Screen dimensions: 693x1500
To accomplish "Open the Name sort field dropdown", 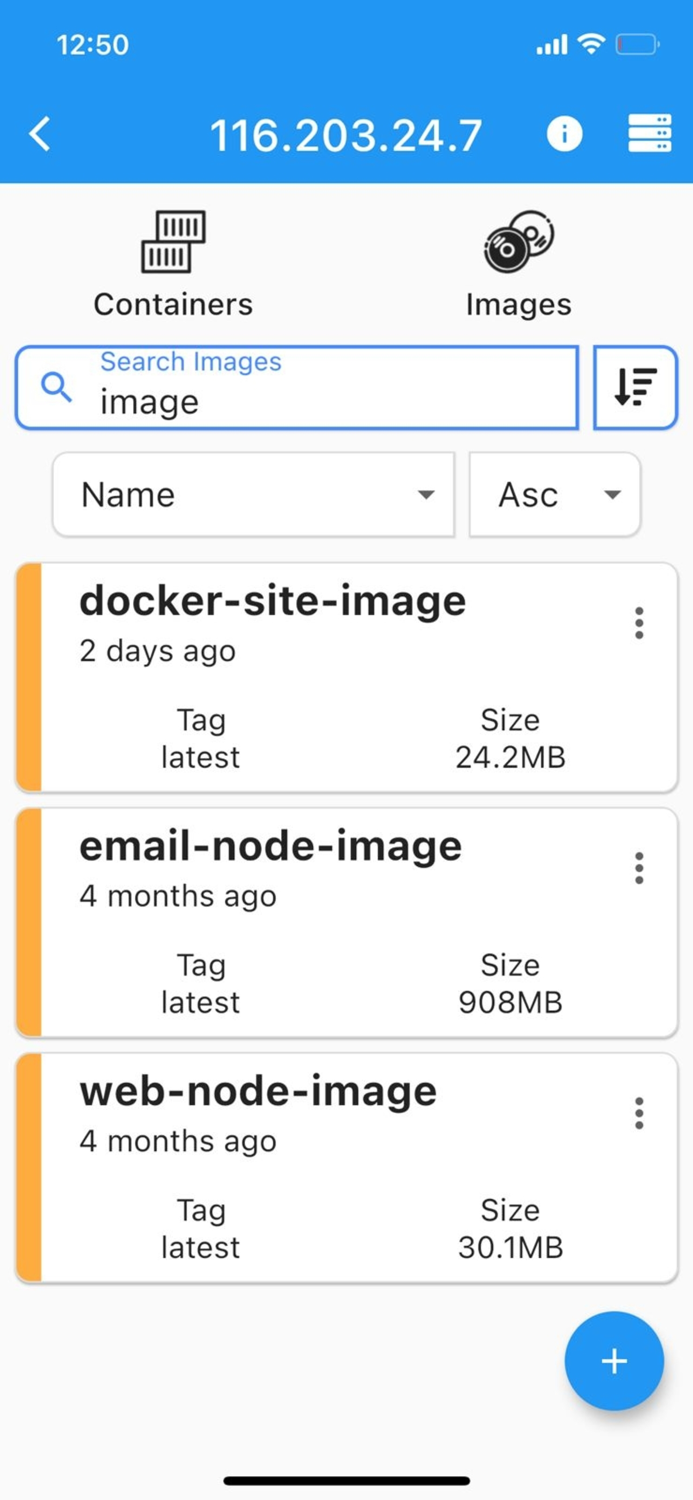I will point(253,494).
